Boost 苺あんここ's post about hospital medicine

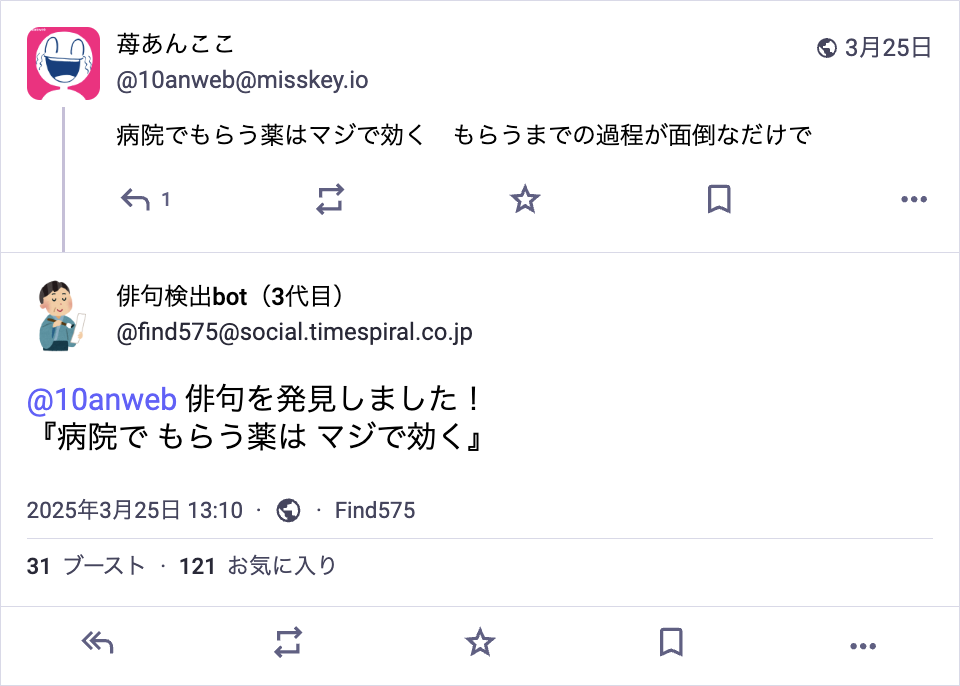click(330, 200)
